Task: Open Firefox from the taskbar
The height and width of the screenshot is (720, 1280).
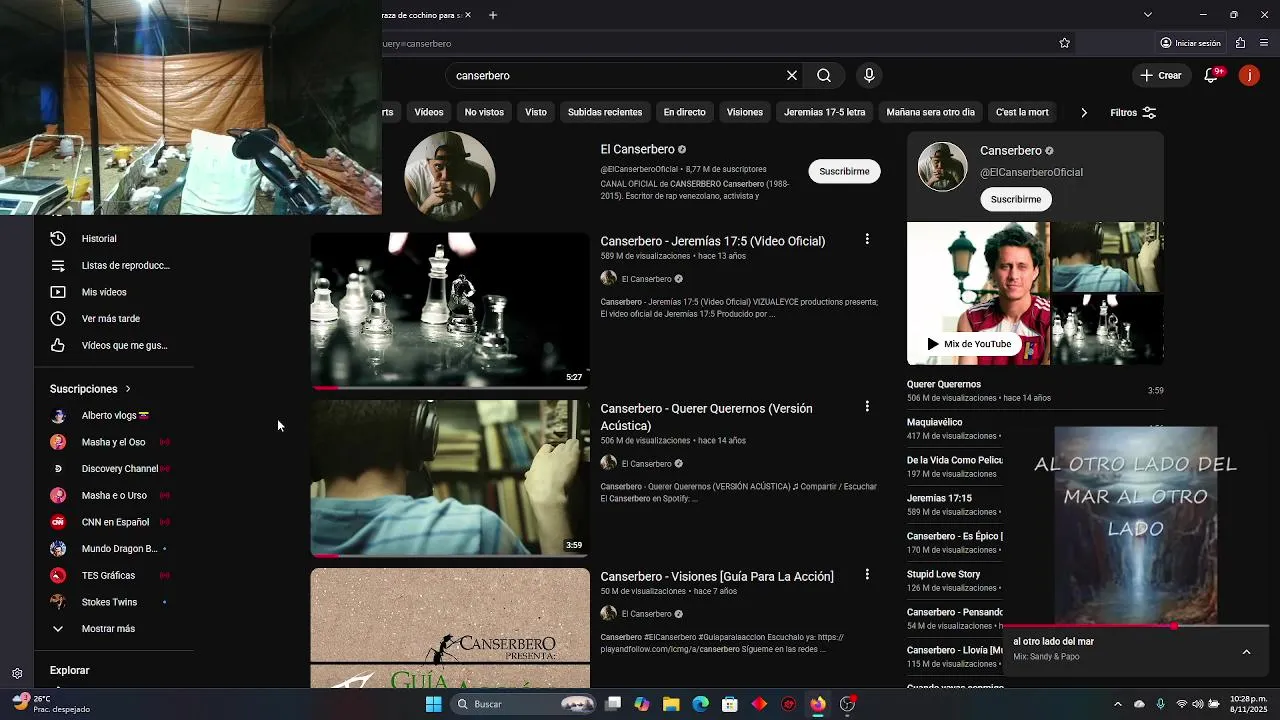Action: click(818, 704)
